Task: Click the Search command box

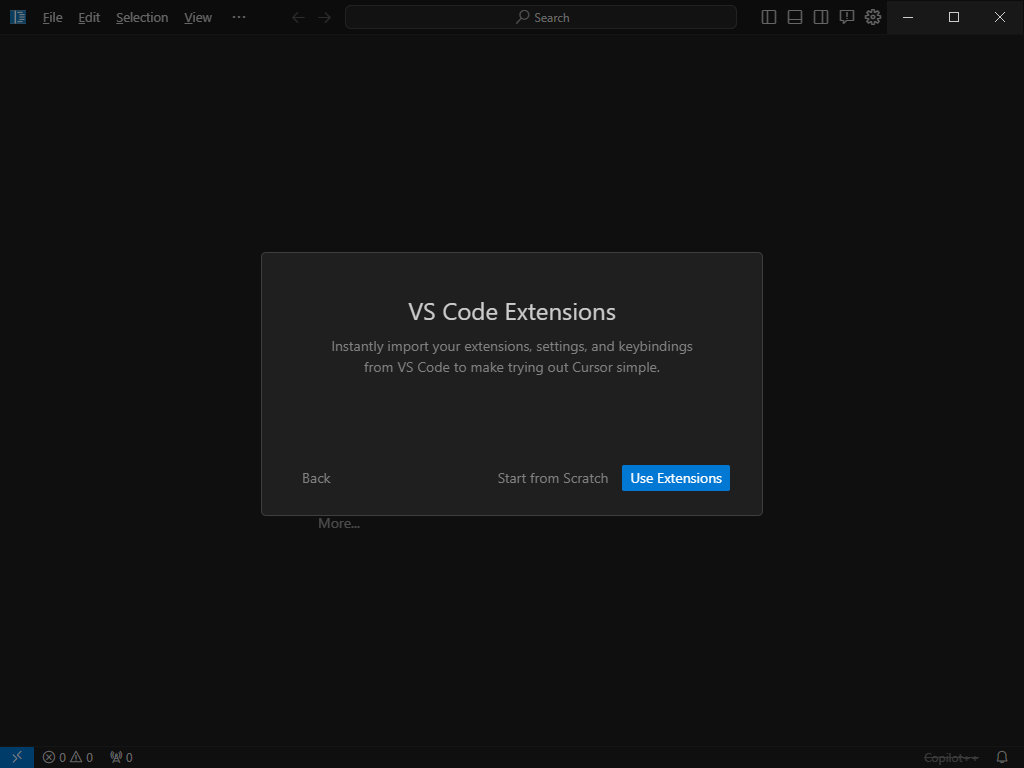Action: point(541,17)
